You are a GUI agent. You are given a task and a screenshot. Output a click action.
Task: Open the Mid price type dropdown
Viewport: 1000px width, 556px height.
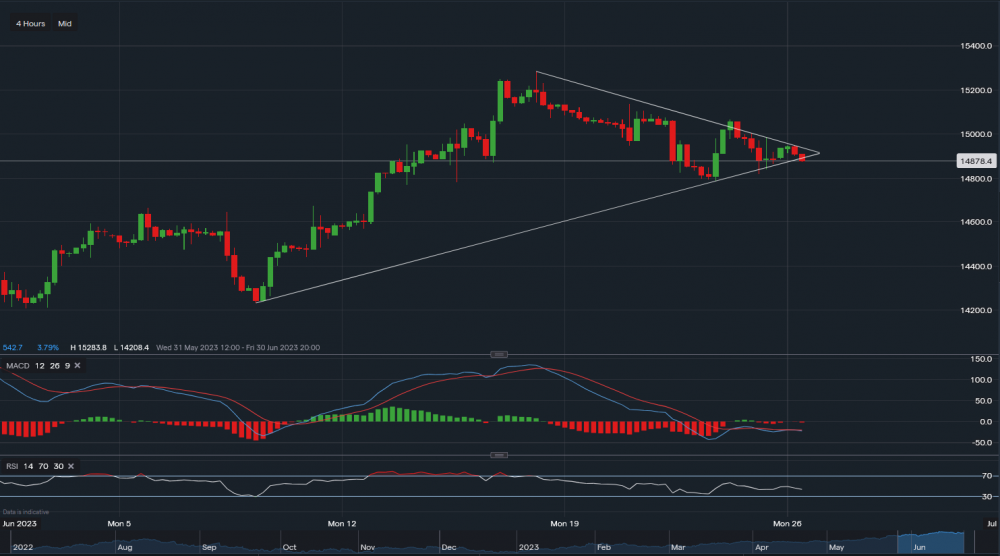pos(65,23)
